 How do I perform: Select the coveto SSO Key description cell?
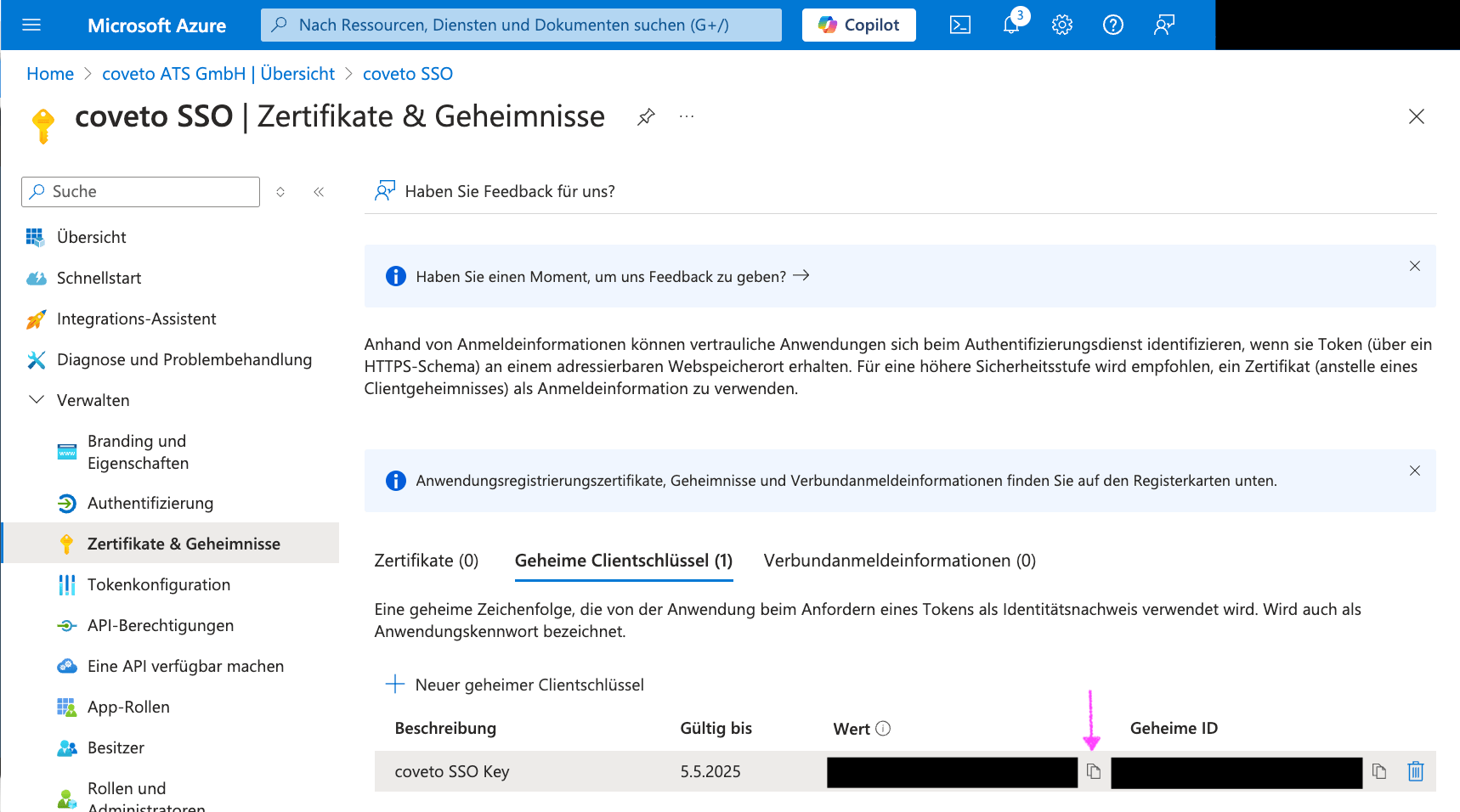pos(452,771)
